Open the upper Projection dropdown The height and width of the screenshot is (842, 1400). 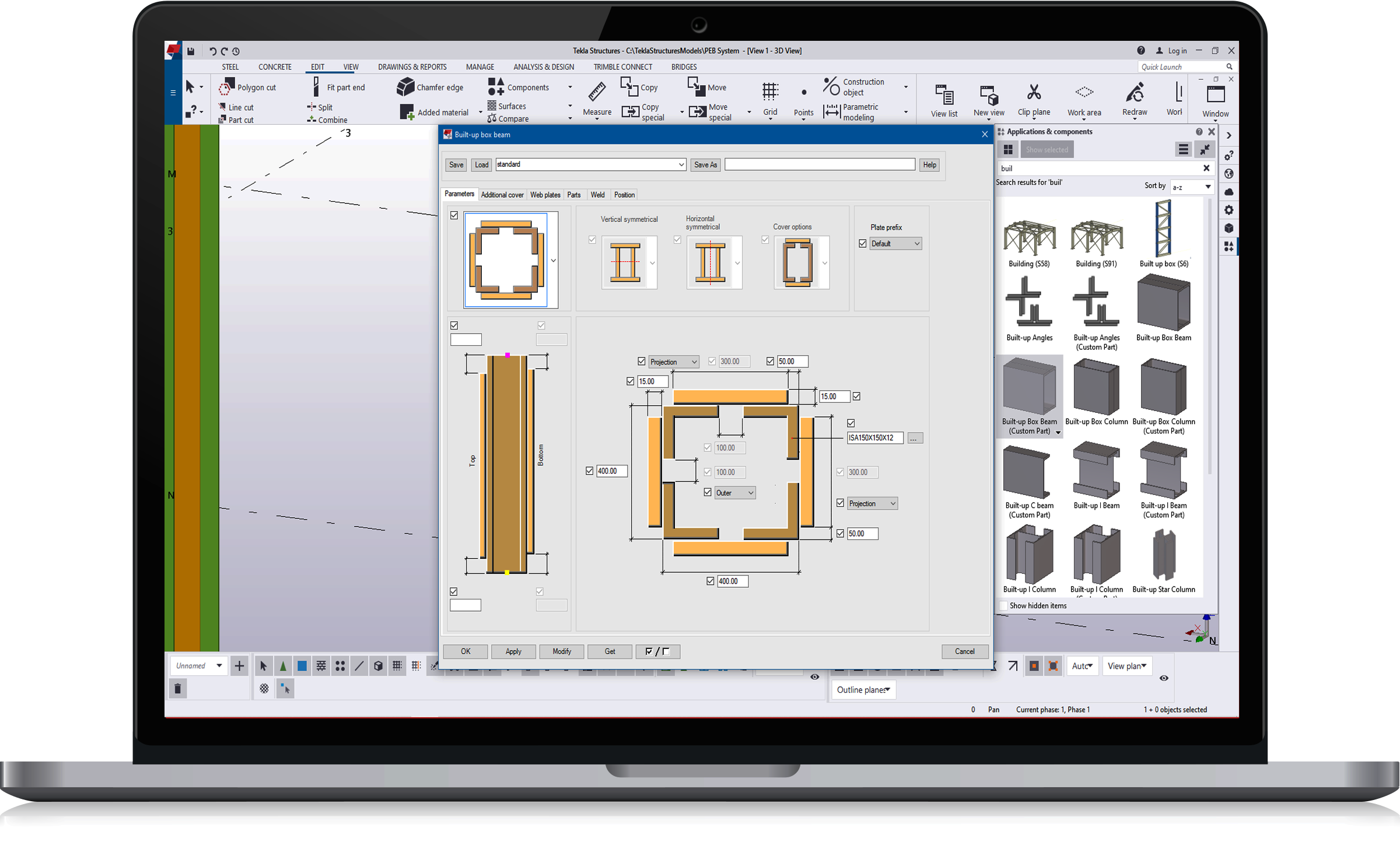673,362
